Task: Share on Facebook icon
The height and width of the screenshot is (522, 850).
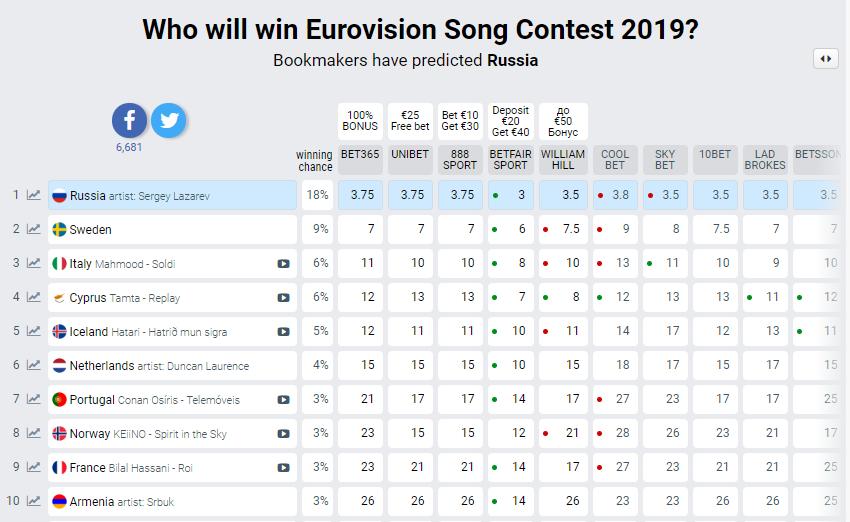Action: pyautogui.click(x=130, y=121)
